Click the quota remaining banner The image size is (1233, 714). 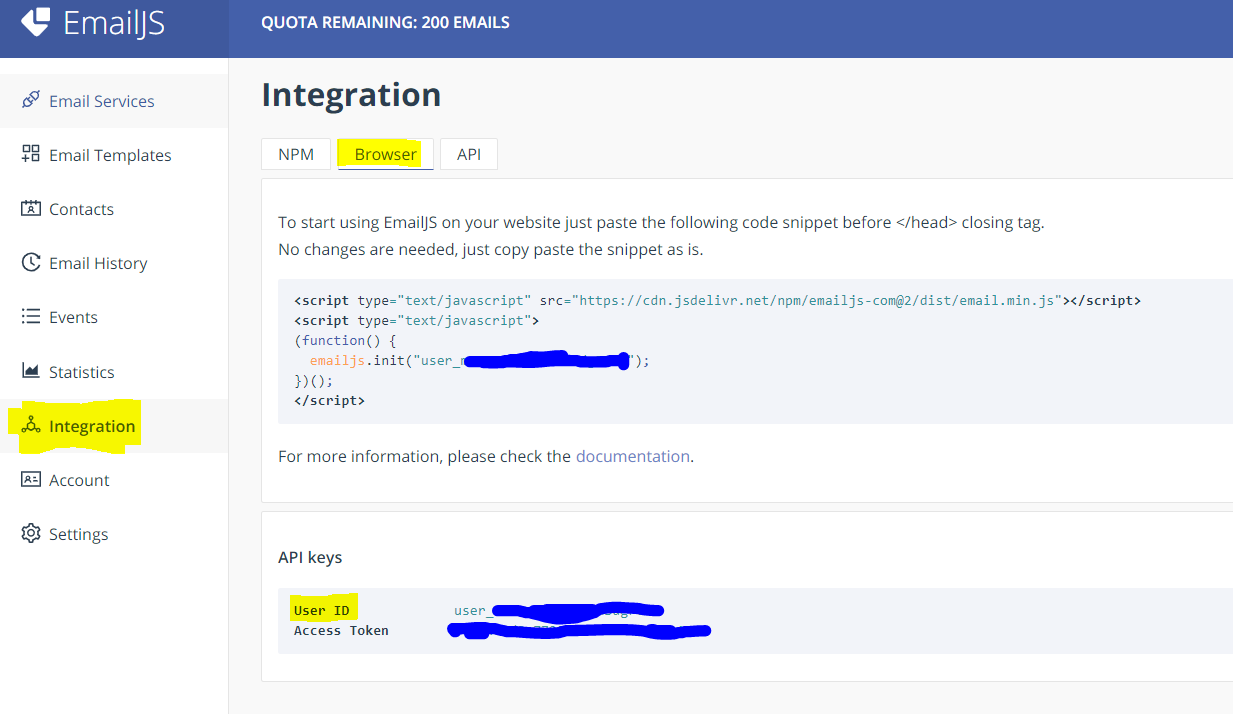pyautogui.click(x=385, y=21)
